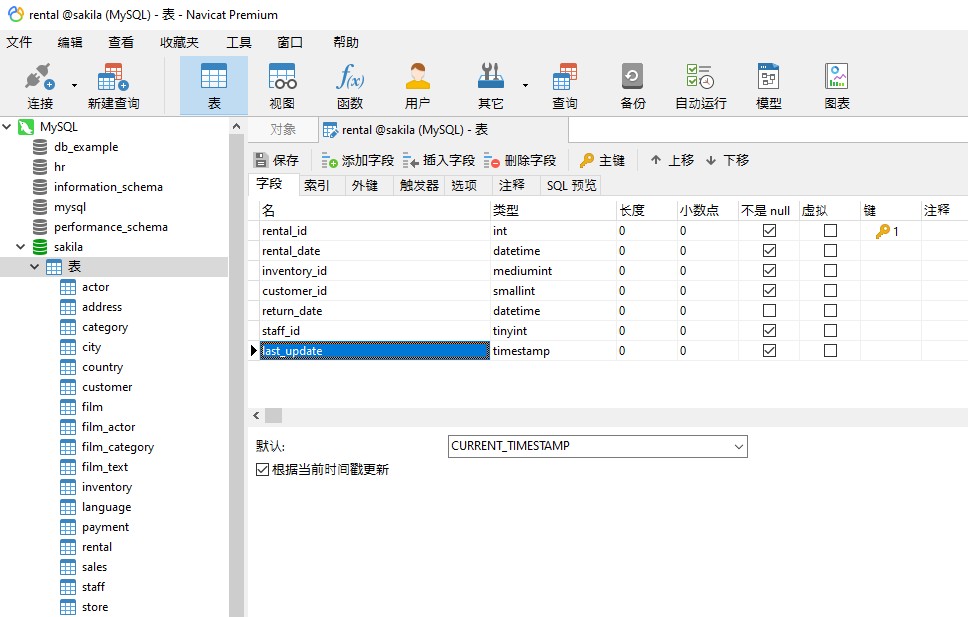Toggle Not Null checkbox for rental_date

click(769, 251)
